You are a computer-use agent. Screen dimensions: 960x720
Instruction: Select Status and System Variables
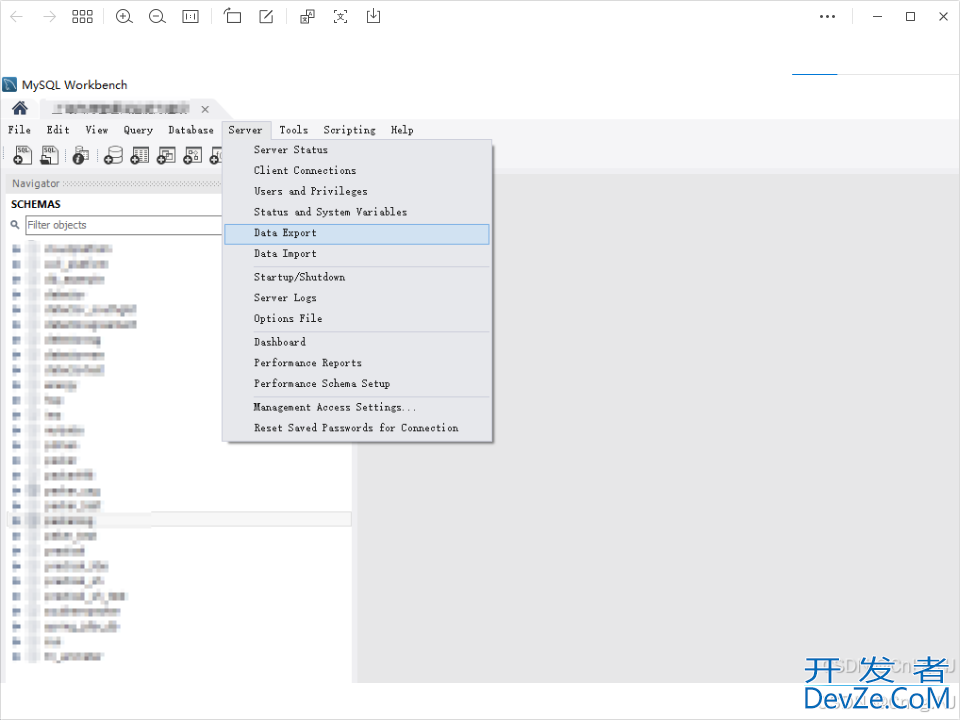click(357, 212)
